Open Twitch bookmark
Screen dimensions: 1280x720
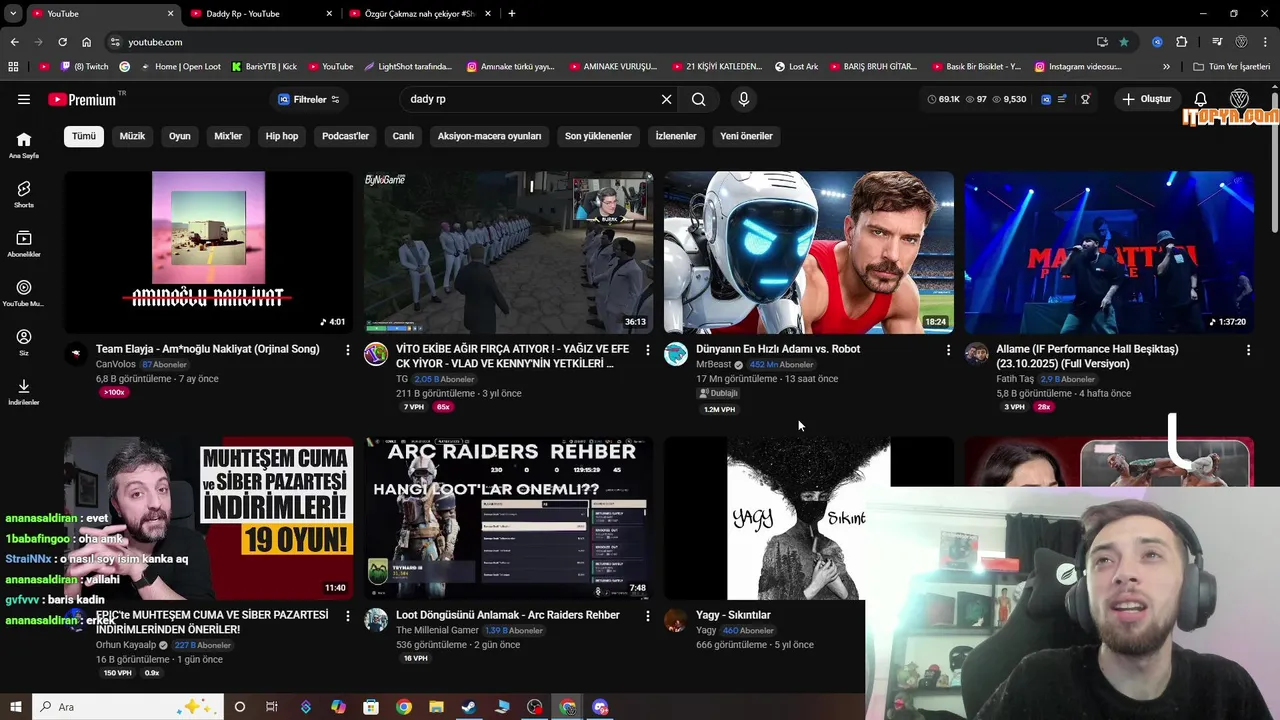point(84,67)
